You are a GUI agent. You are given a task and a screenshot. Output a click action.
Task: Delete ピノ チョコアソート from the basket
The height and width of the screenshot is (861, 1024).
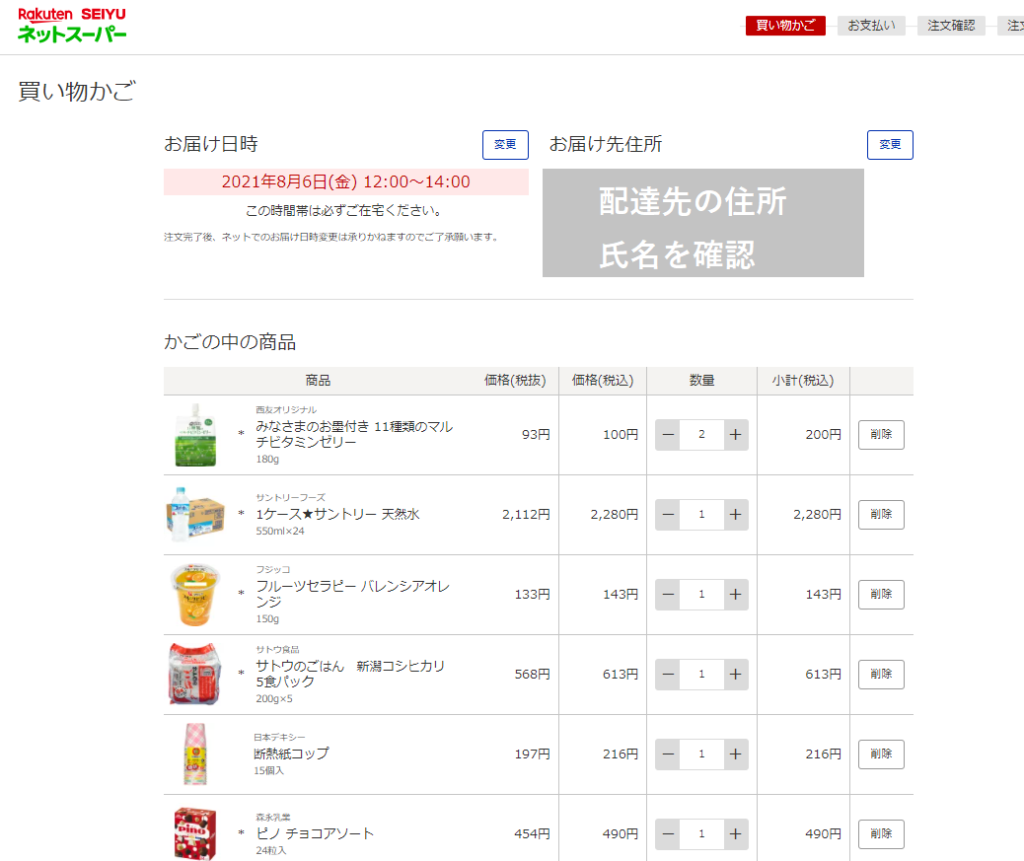coord(881,834)
